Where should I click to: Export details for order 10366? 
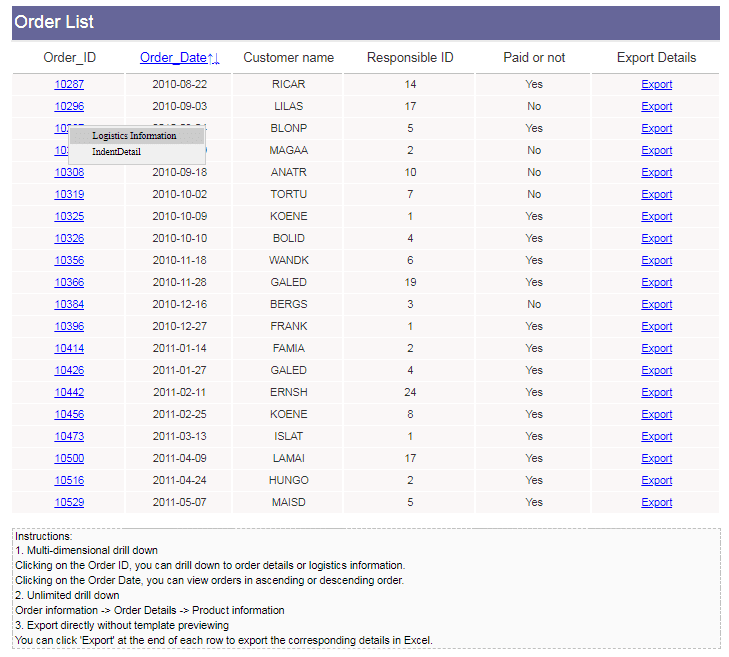coord(656,282)
